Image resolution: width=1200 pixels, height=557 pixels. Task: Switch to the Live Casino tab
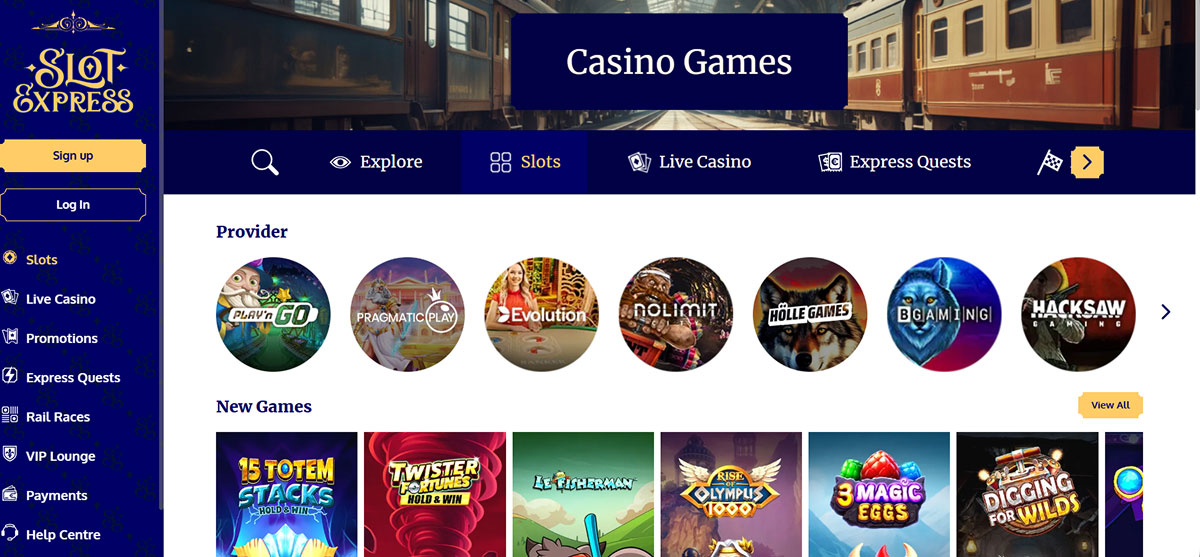[x=689, y=162]
